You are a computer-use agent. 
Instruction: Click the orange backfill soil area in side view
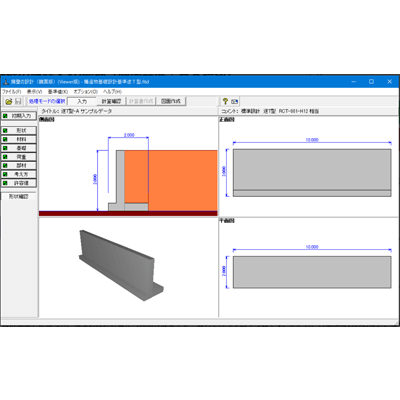(x=183, y=180)
